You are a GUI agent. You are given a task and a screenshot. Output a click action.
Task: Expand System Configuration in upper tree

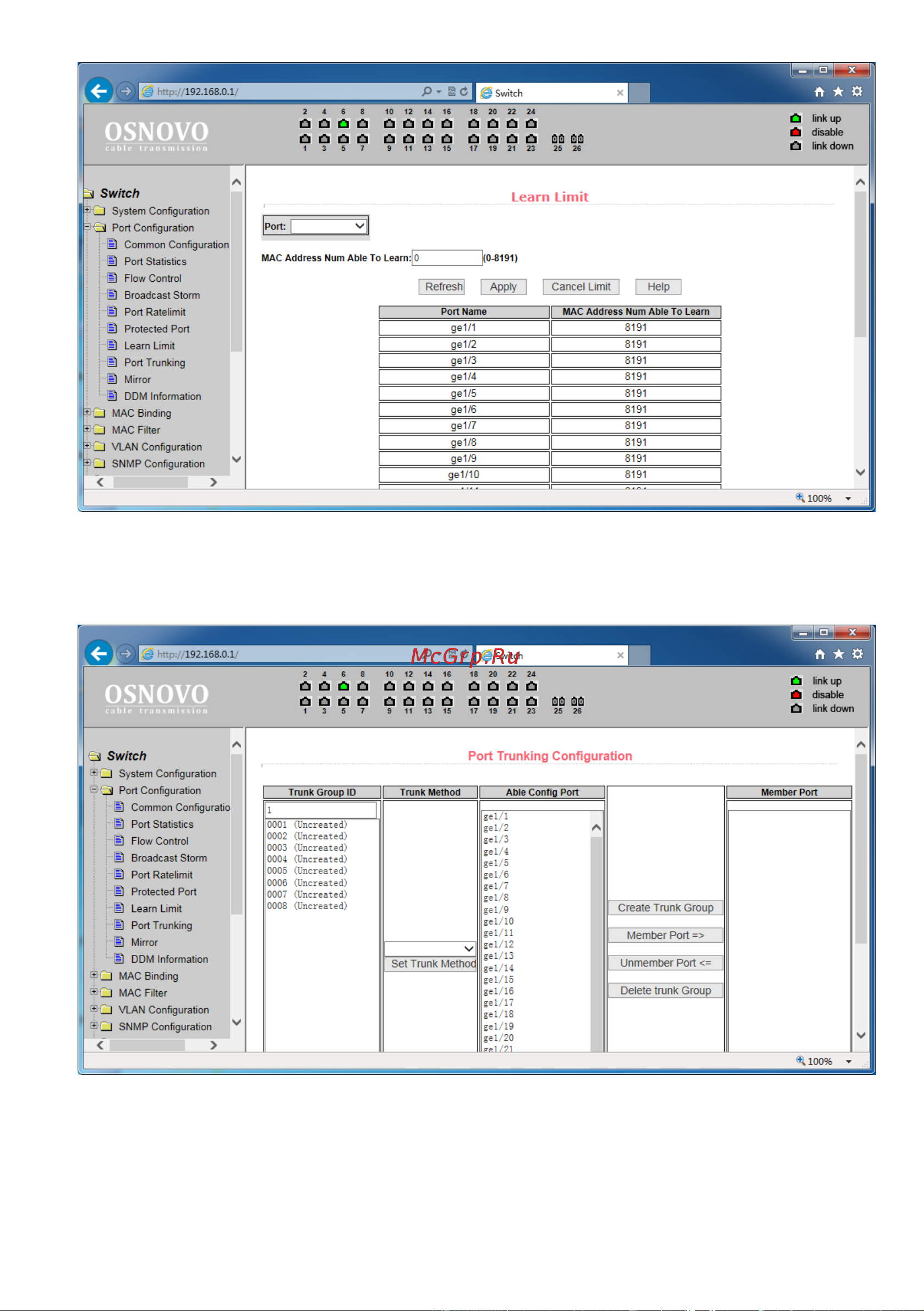tap(88, 210)
